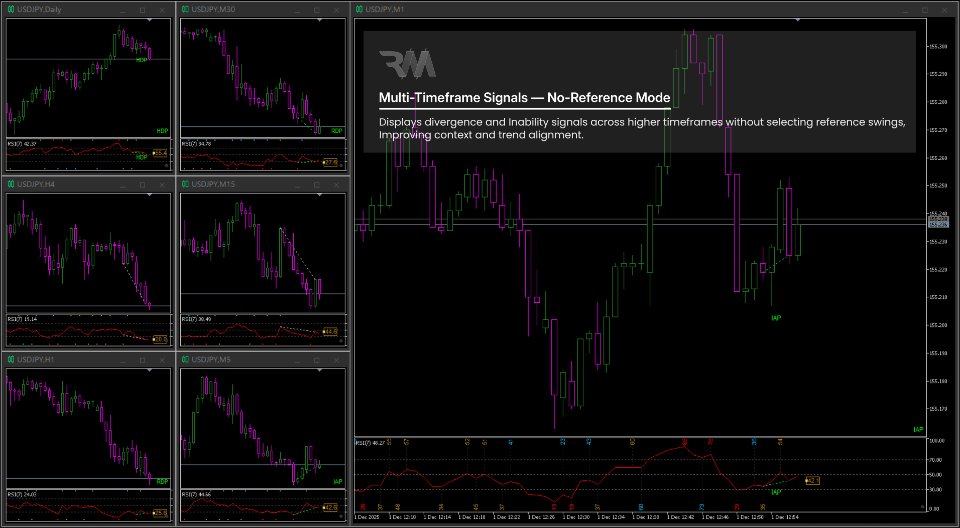The height and width of the screenshot is (528, 960).
Task: Click the RSI(7) 30.49 label in M15 chart
Action: pos(196,319)
